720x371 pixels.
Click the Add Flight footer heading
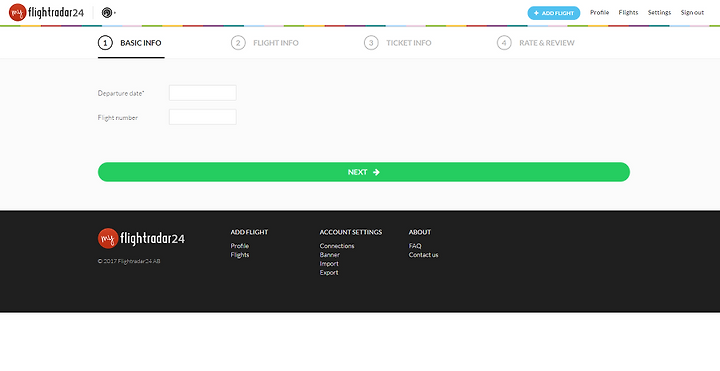(249, 232)
